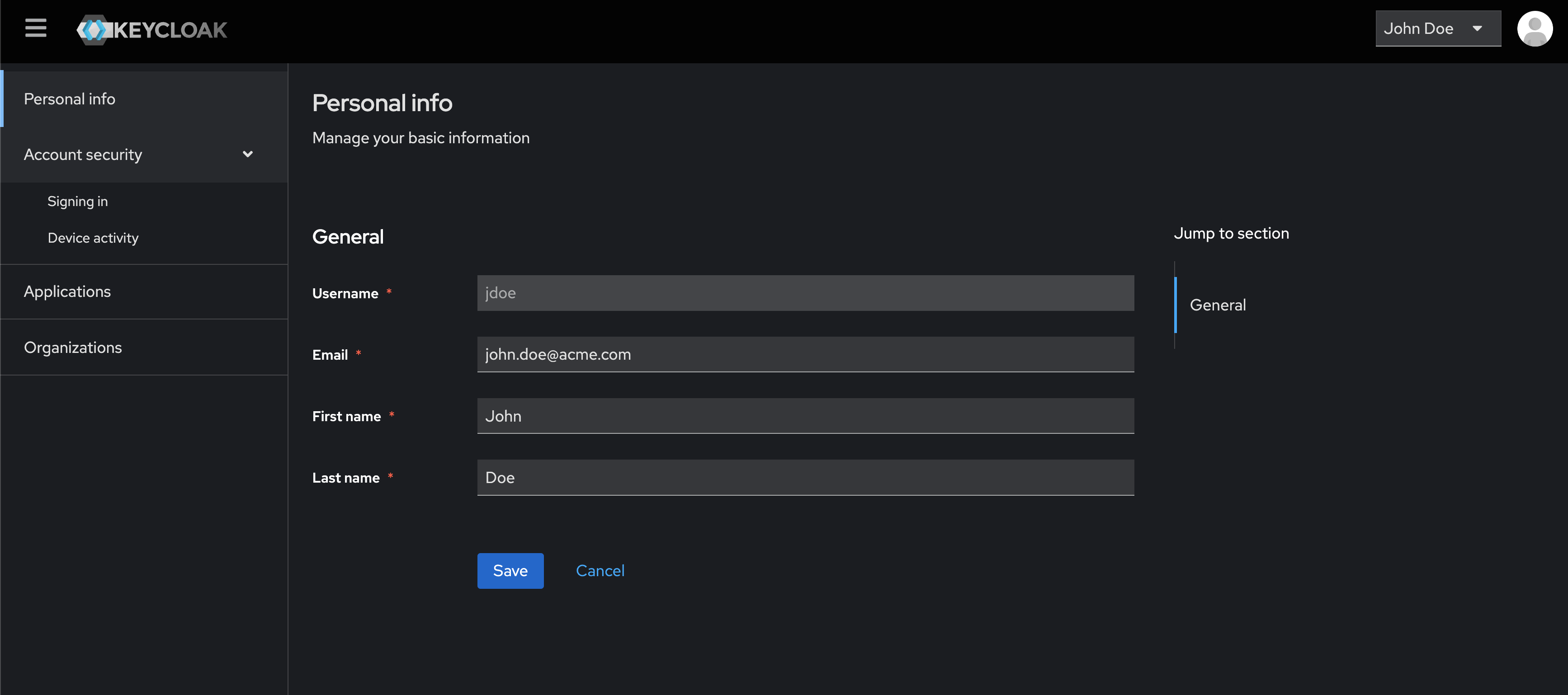Navigate to Applications
Screen dimensions: 1568x695
click(x=67, y=291)
